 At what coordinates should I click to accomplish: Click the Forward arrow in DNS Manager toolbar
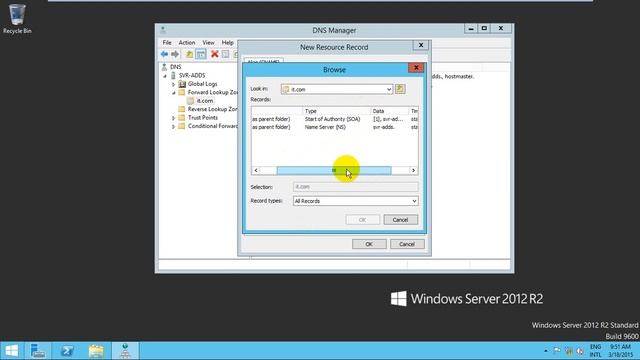pos(175,54)
